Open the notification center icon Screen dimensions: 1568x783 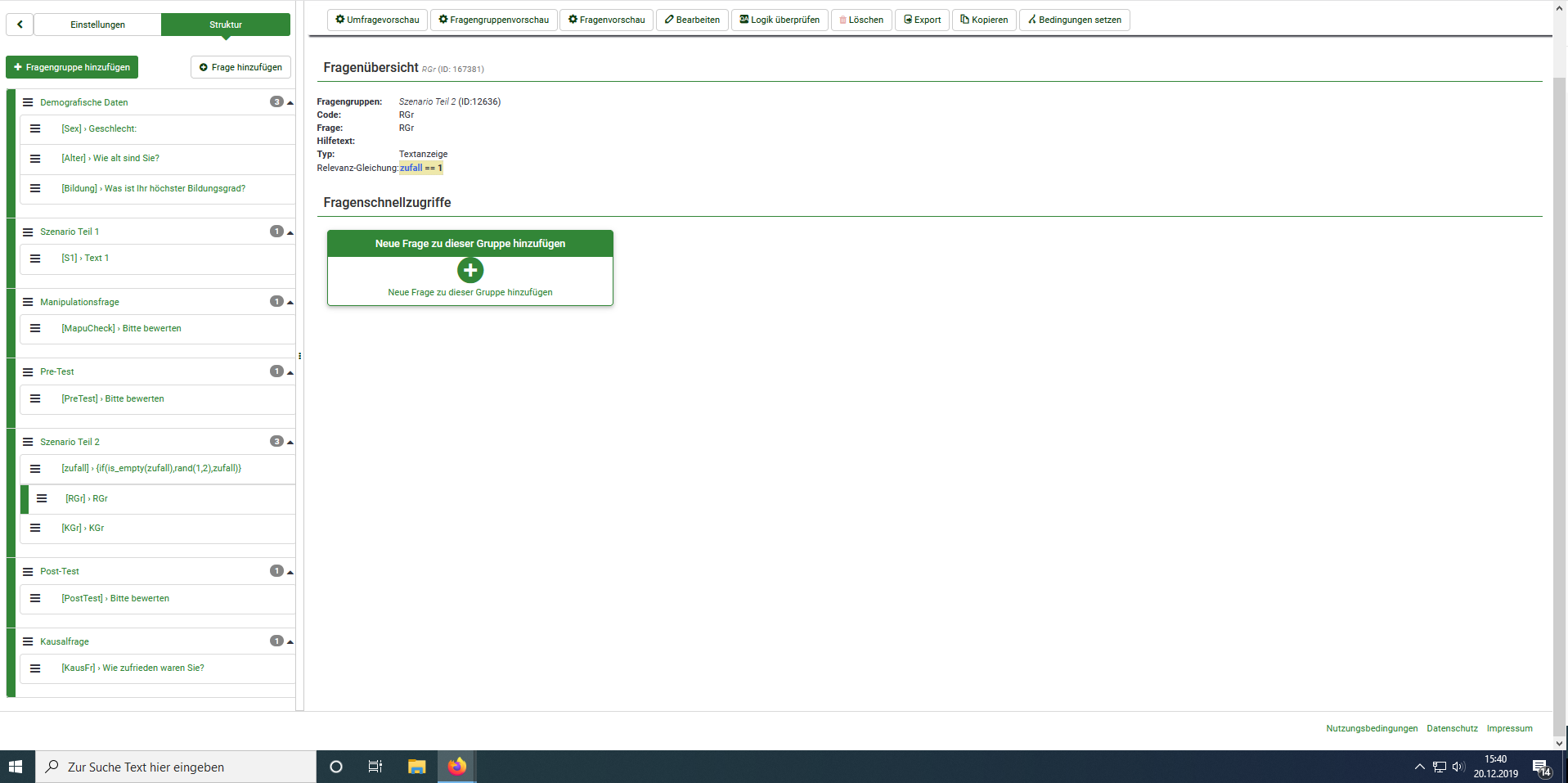[1541, 767]
